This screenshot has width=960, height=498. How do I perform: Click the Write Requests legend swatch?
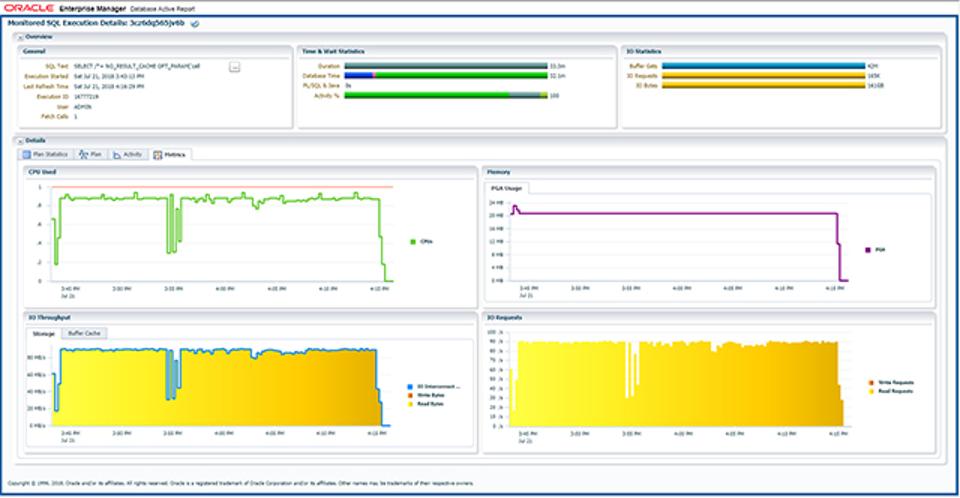(x=871, y=383)
